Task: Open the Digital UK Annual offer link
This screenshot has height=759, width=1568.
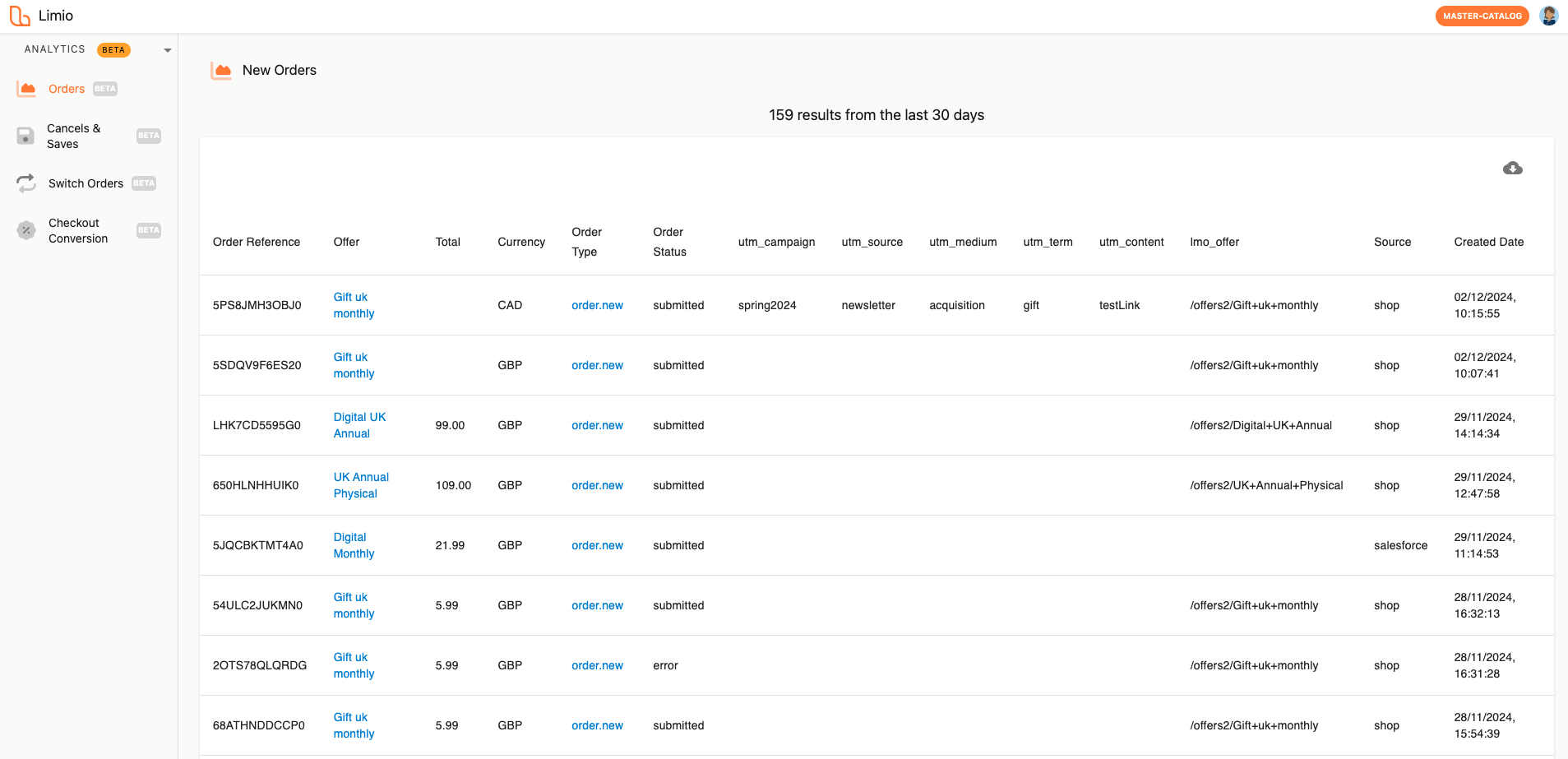Action: (x=359, y=425)
